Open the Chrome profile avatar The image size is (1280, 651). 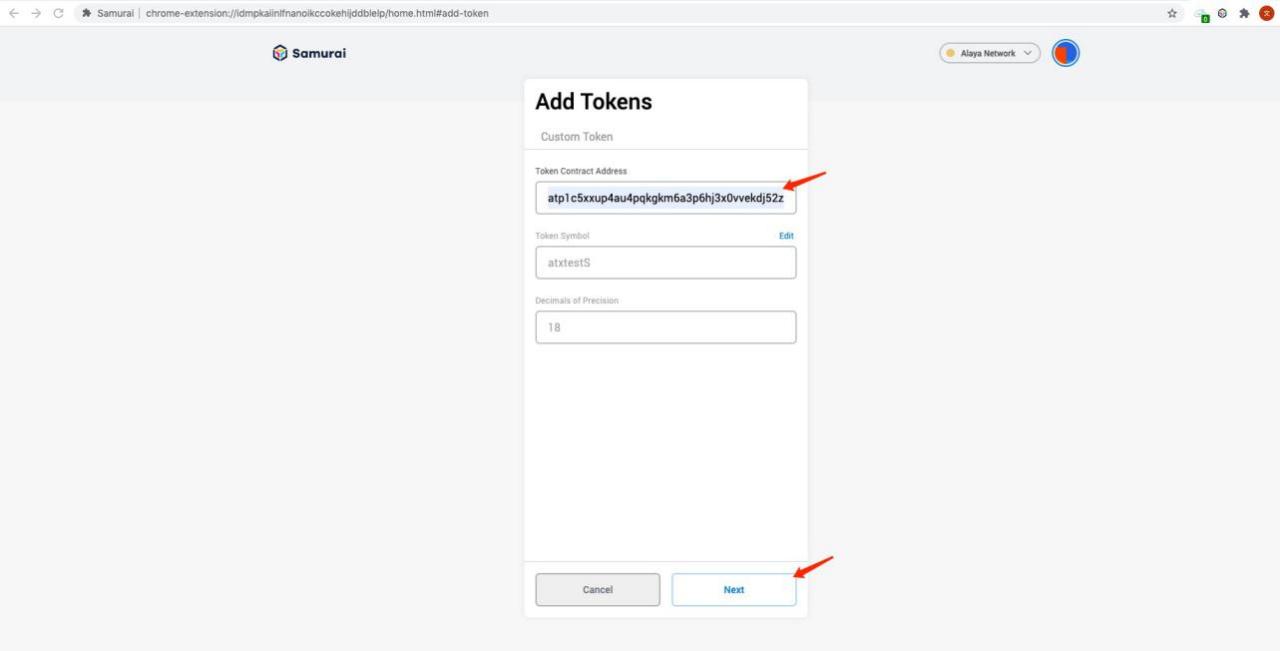(1266, 14)
